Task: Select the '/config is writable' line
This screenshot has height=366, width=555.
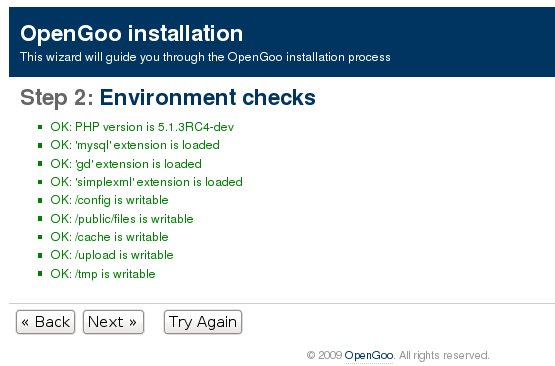Action: coord(109,200)
